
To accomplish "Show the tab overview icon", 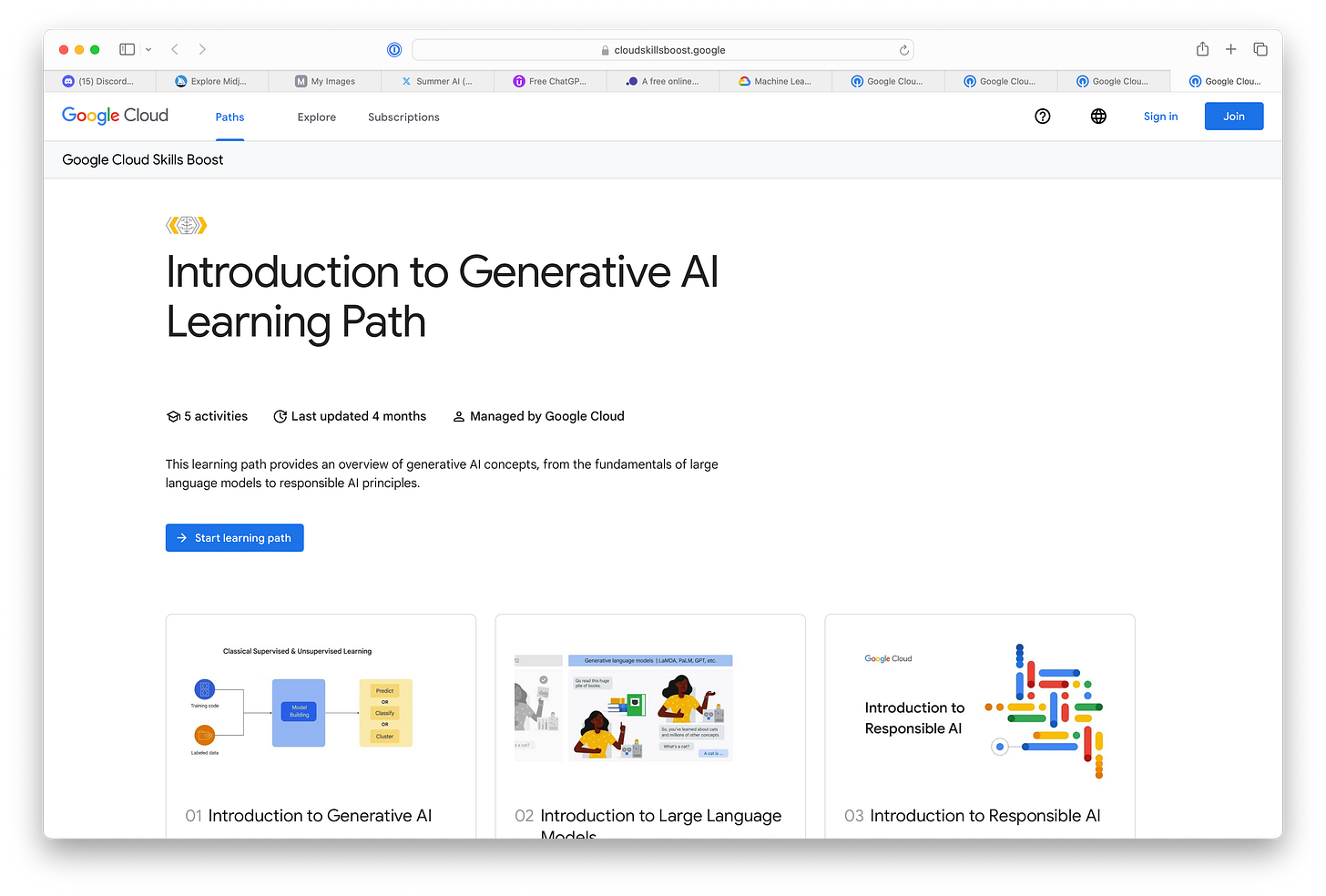I will 1260,49.
